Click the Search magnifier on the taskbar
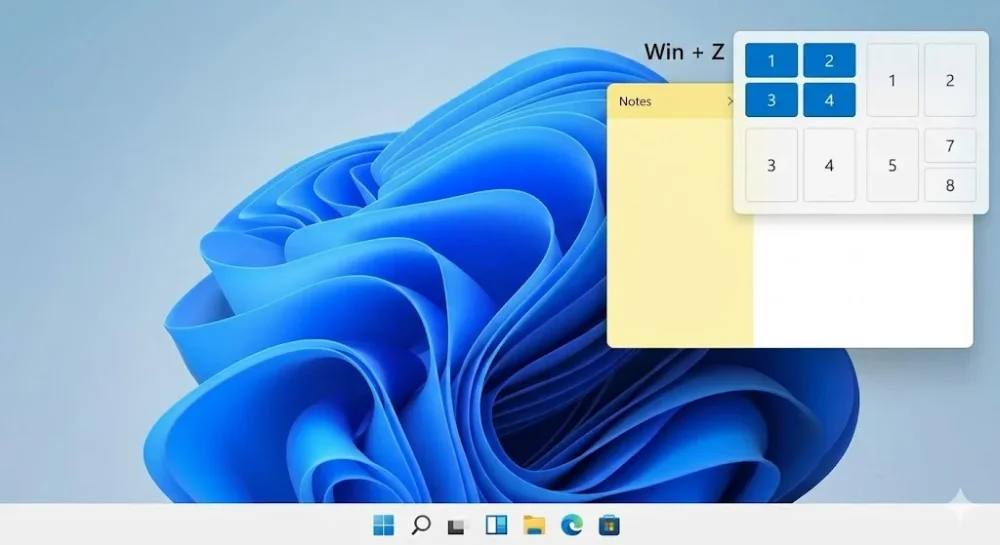Viewport: 1000px width, 545px height. pos(421,525)
